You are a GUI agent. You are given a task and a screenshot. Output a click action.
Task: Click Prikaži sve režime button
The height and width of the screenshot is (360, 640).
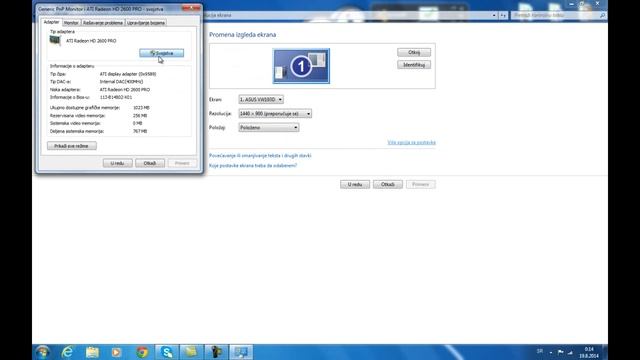point(72,146)
